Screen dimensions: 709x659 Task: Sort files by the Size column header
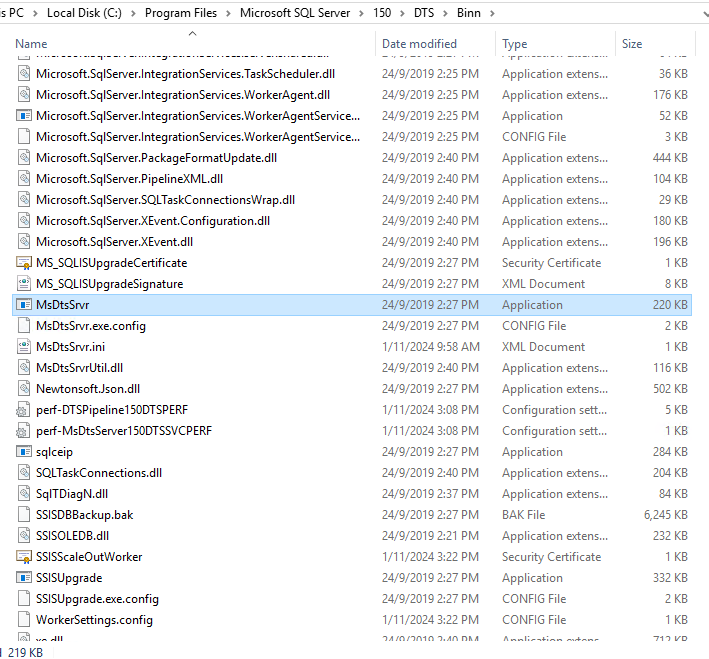click(632, 44)
